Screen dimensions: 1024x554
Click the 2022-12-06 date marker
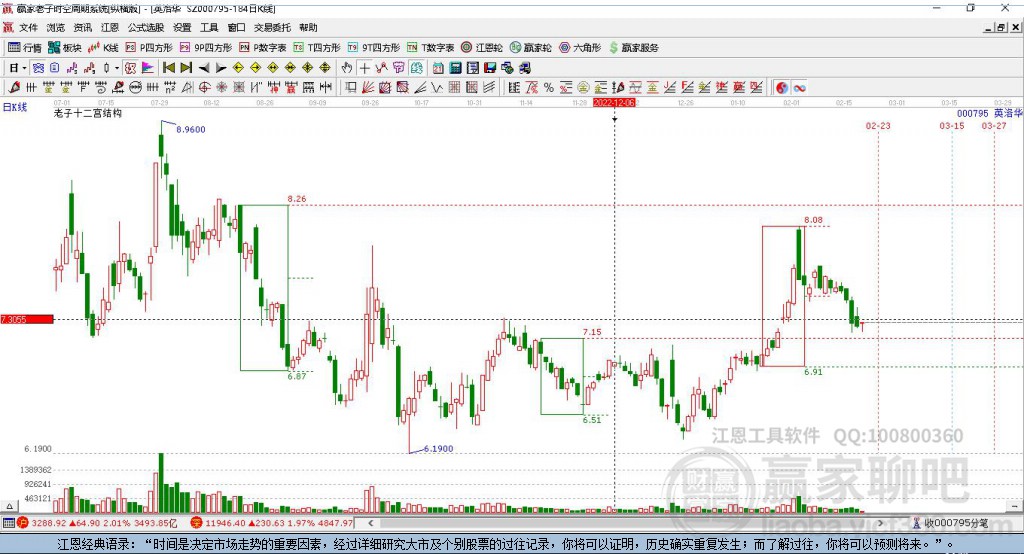[614, 102]
